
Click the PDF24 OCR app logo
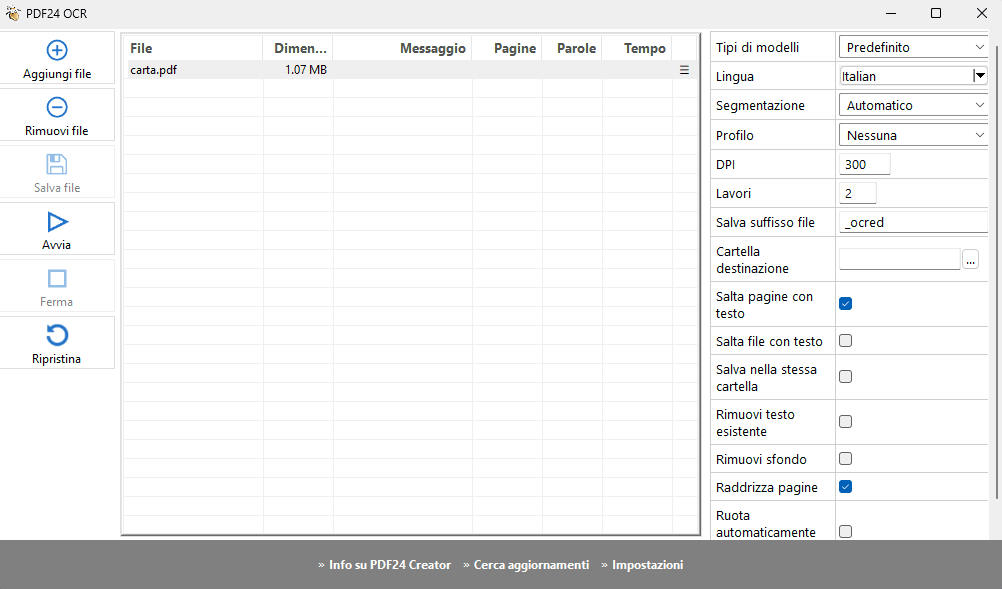pos(12,13)
